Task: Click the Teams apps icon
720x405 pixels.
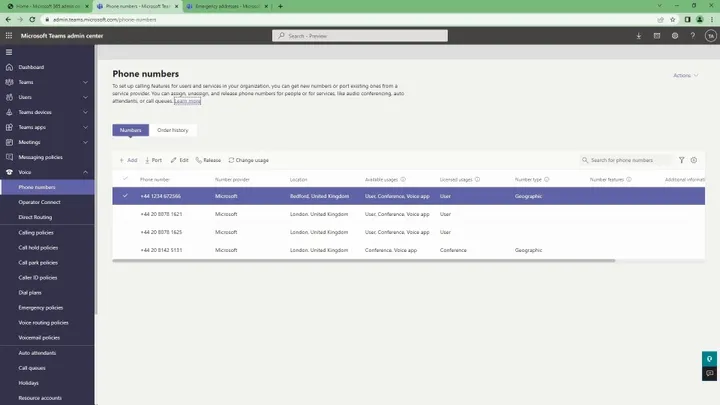Action: (9, 127)
